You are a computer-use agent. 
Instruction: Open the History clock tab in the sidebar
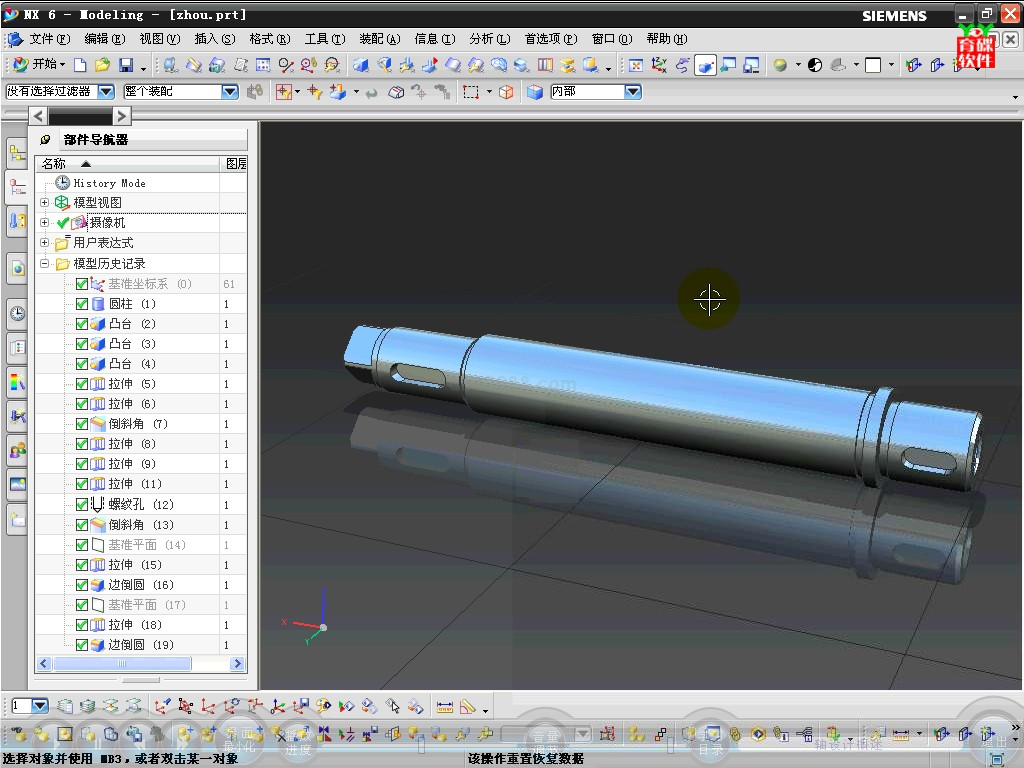pos(17,314)
